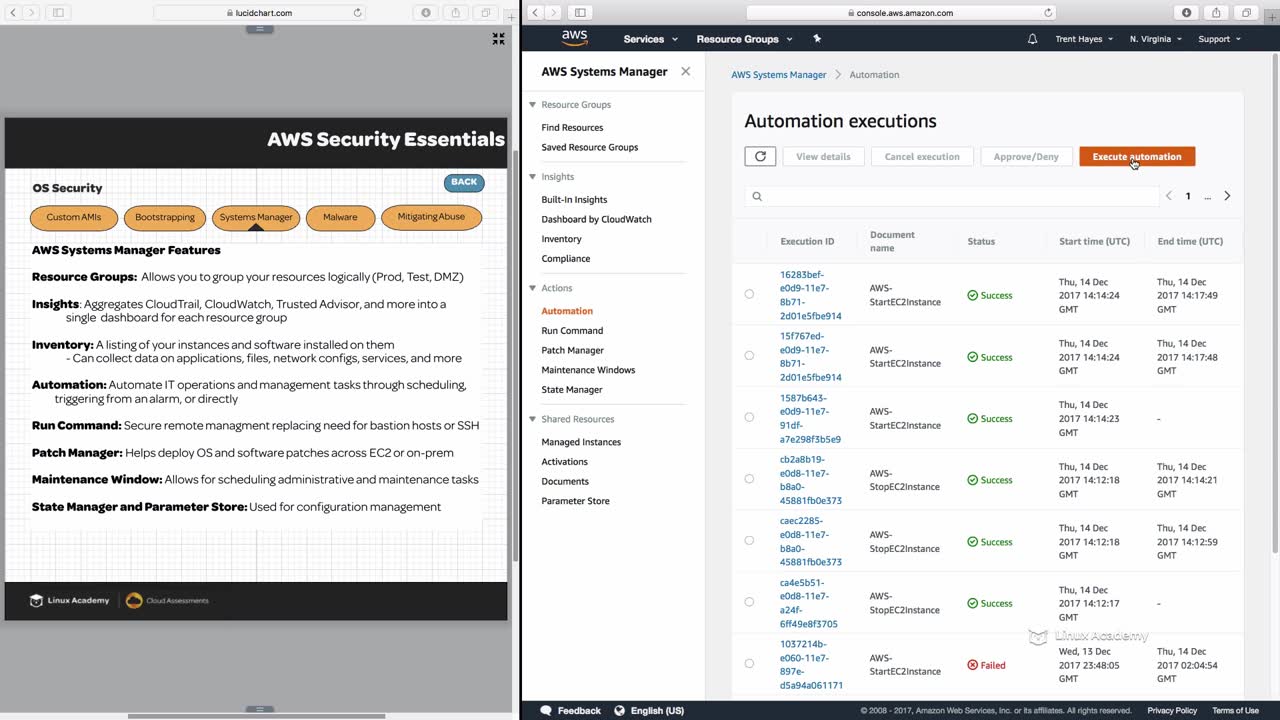Go to previous page of executions
The width and height of the screenshot is (1280, 720).
(x=1168, y=196)
